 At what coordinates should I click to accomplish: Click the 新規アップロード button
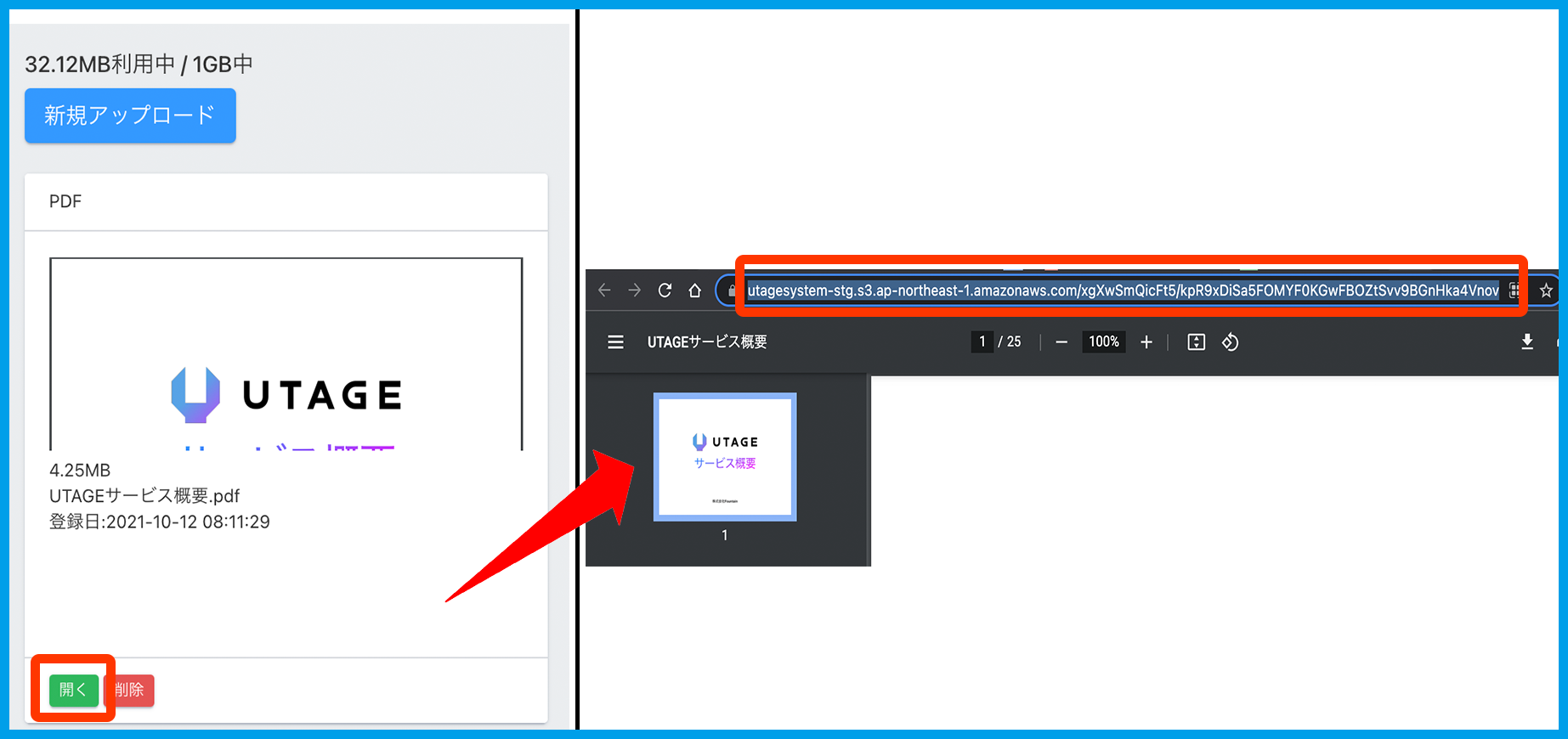pos(130,116)
